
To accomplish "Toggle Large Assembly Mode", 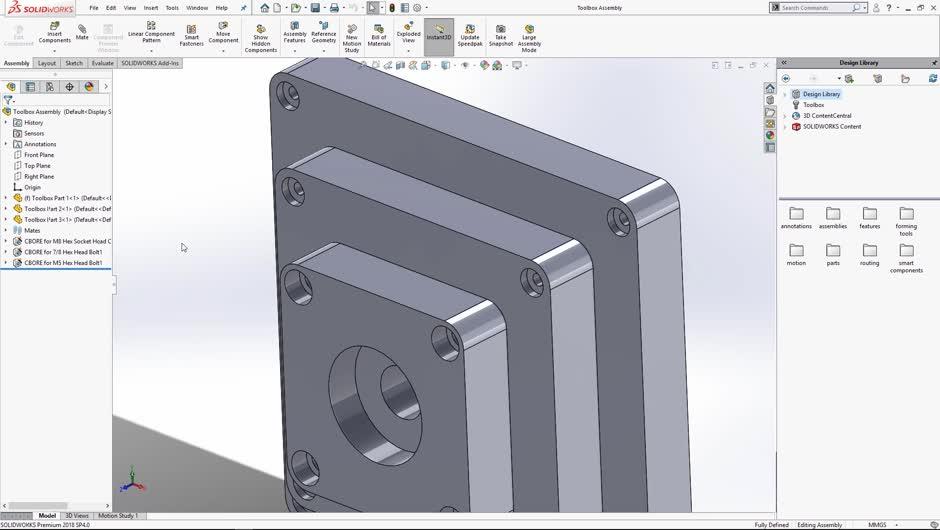I will (x=529, y=36).
